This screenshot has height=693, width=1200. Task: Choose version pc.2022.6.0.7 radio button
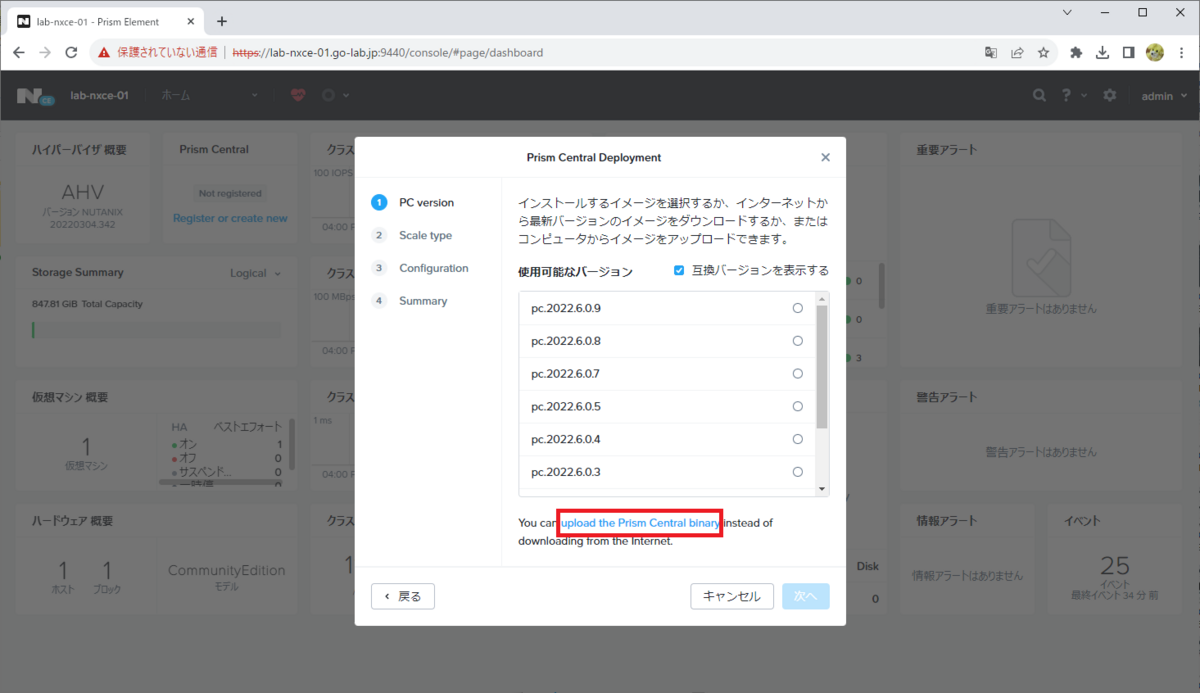(797, 373)
